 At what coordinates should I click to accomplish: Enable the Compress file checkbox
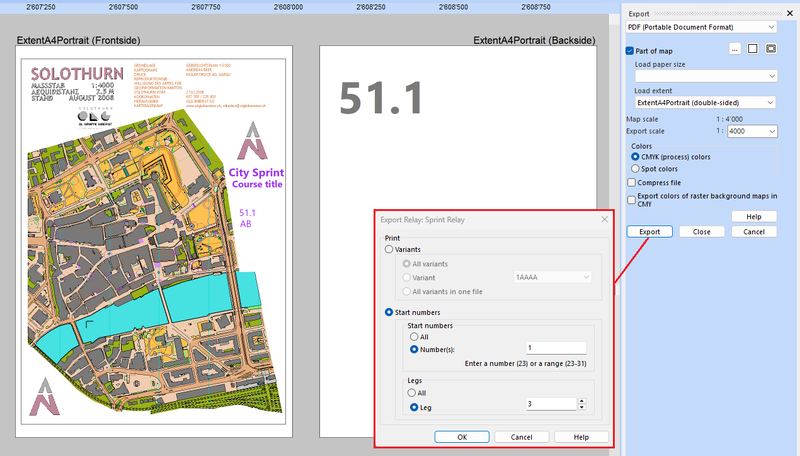[632, 183]
